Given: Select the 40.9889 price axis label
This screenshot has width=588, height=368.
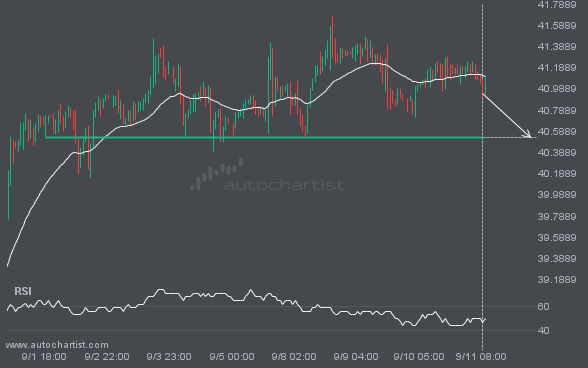Looking at the screenshot, I should [557, 89].
